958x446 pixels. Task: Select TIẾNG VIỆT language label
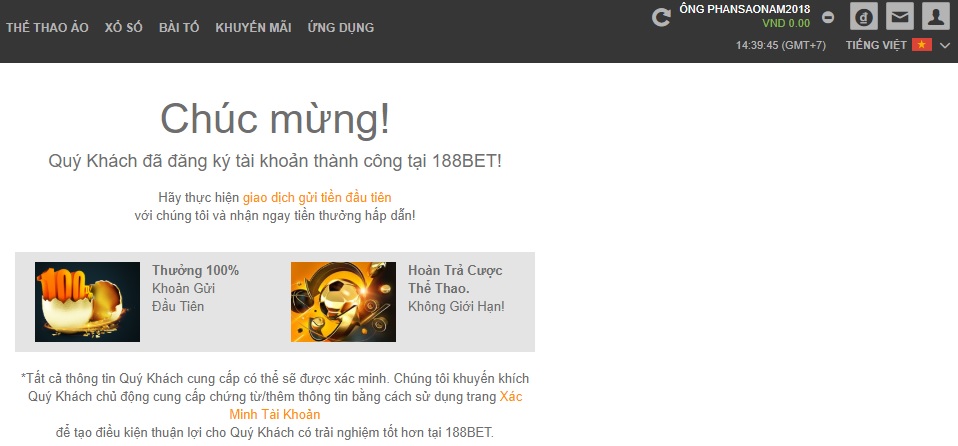pos(876,45)
